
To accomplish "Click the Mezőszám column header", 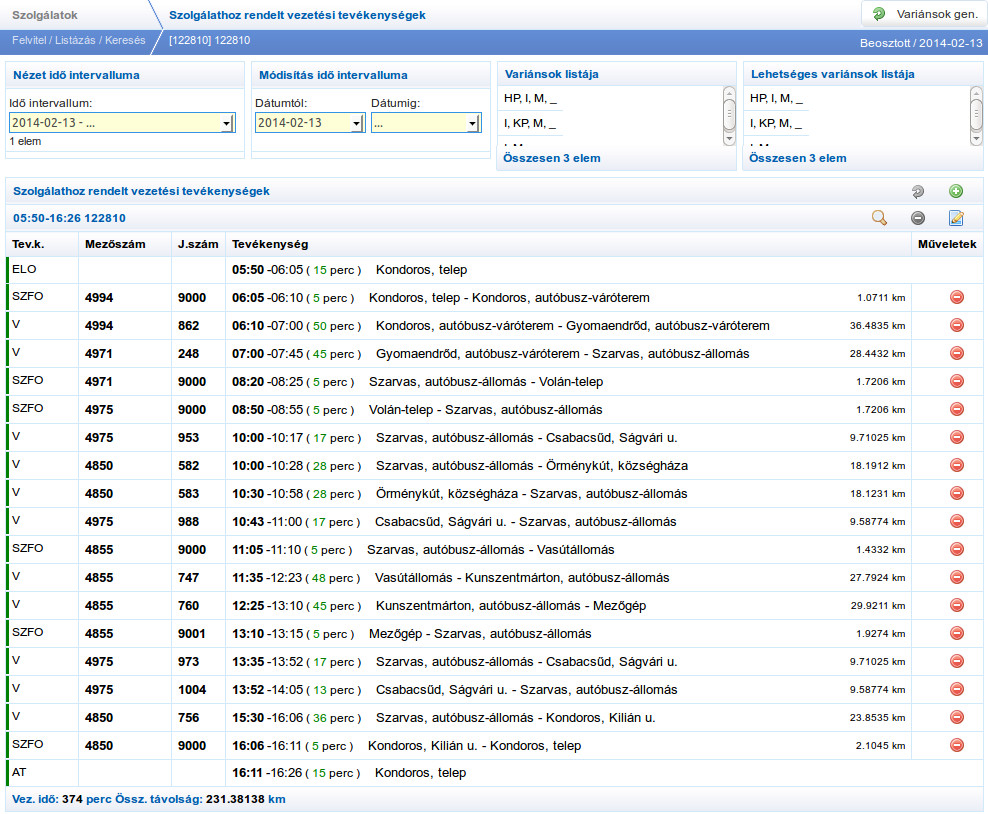I will point(115,244).
